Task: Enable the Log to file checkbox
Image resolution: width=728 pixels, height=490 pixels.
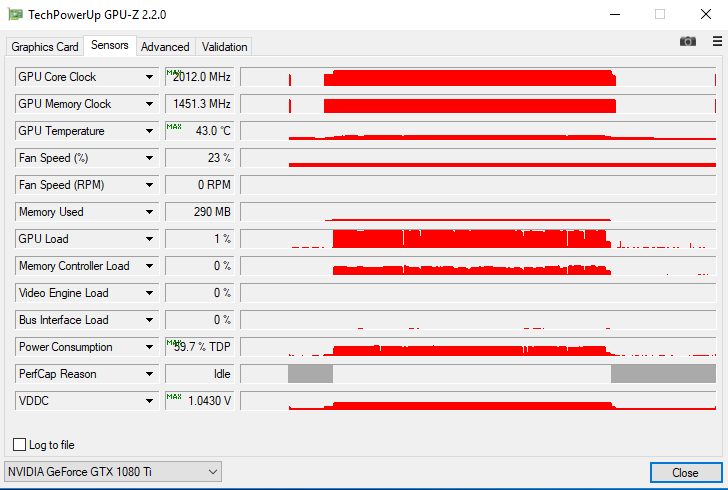Action: pyautogui.click(x=20, y=444)
